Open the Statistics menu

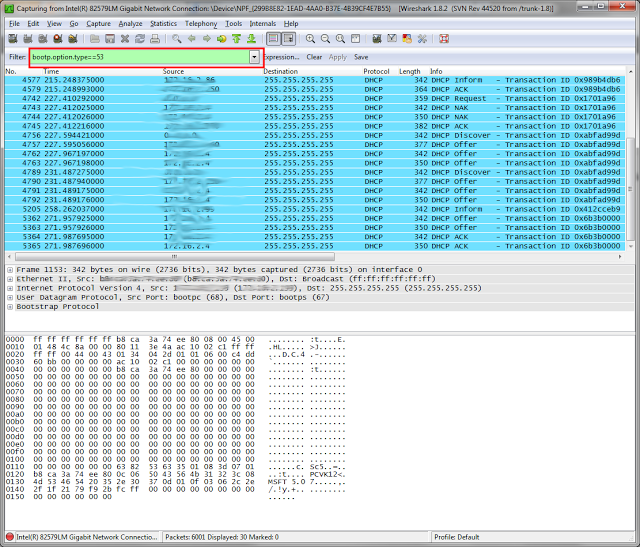(x=163, y=22)
